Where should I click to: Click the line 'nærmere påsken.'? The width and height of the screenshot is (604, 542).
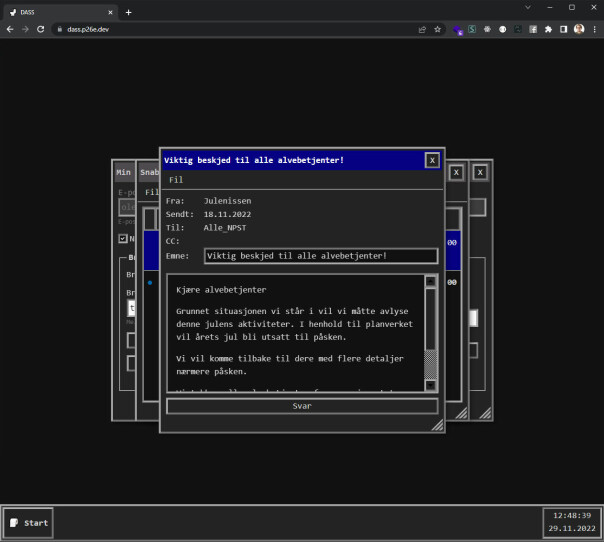coord(211,372)
